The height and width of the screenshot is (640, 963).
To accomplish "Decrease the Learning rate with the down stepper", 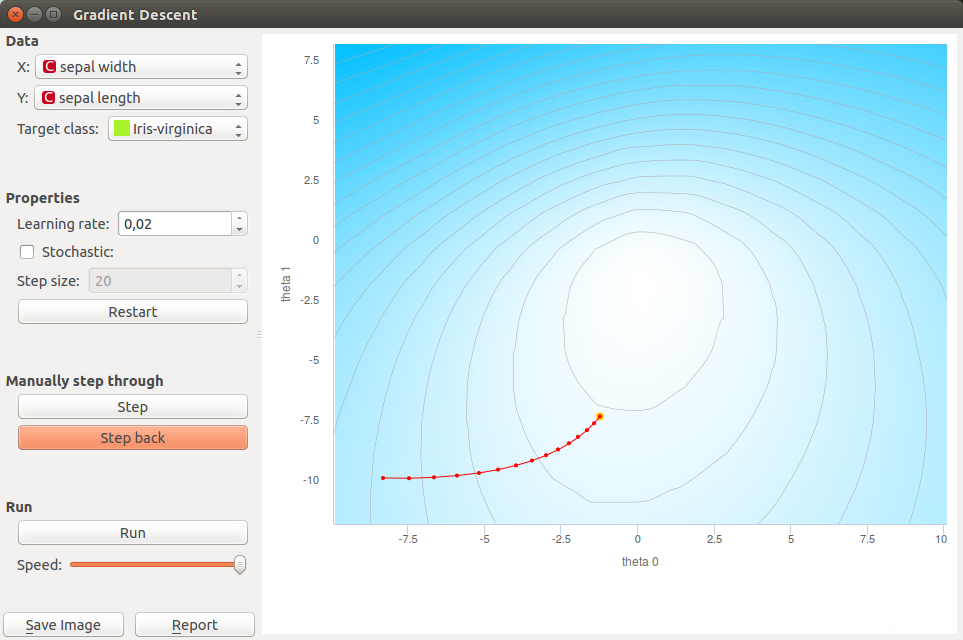I will (238, 228).
